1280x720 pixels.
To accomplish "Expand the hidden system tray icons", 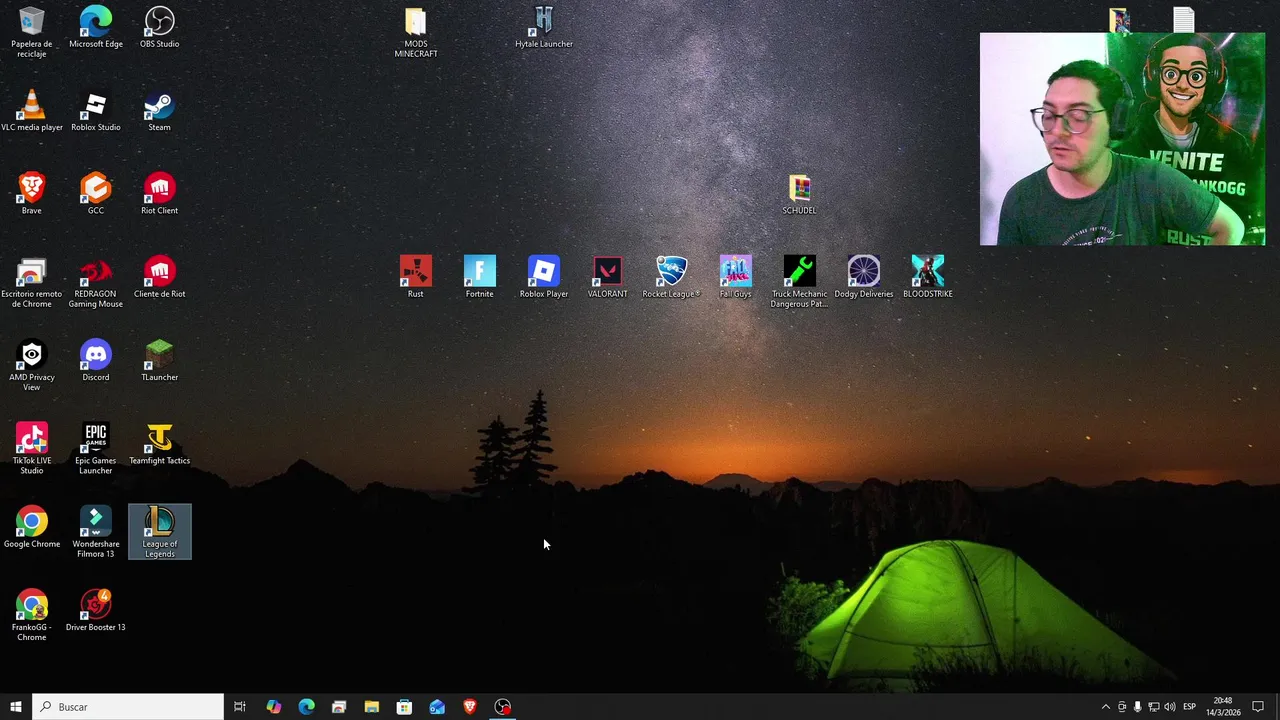I will click(x=1105, y=707).
